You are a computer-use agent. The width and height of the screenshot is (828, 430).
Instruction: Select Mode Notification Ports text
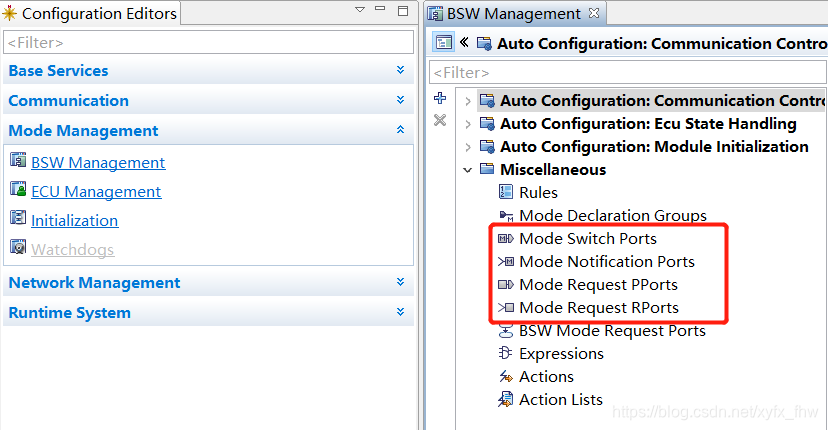[607, 261]
